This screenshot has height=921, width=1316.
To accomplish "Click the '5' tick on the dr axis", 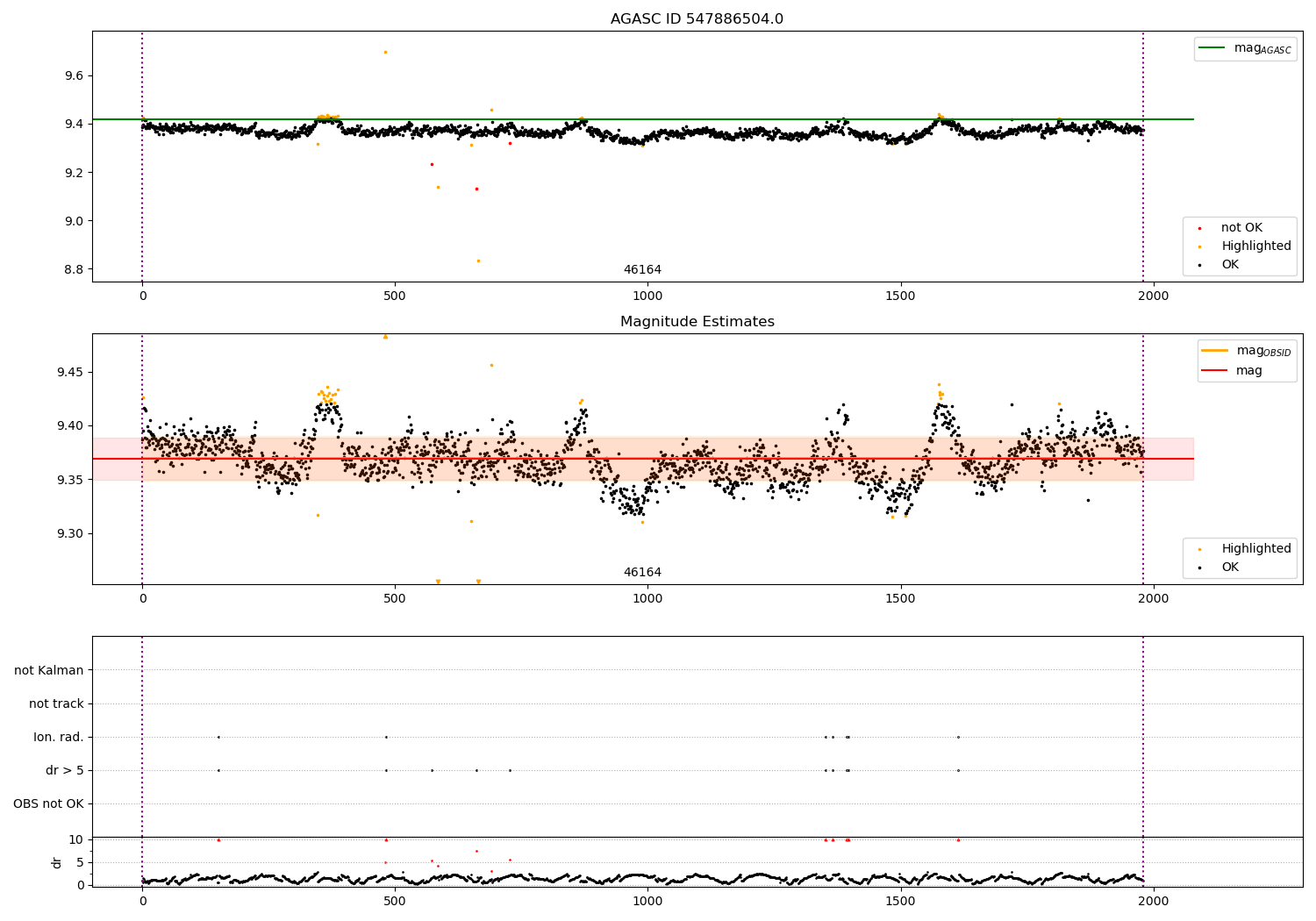I will pos(80,862).
